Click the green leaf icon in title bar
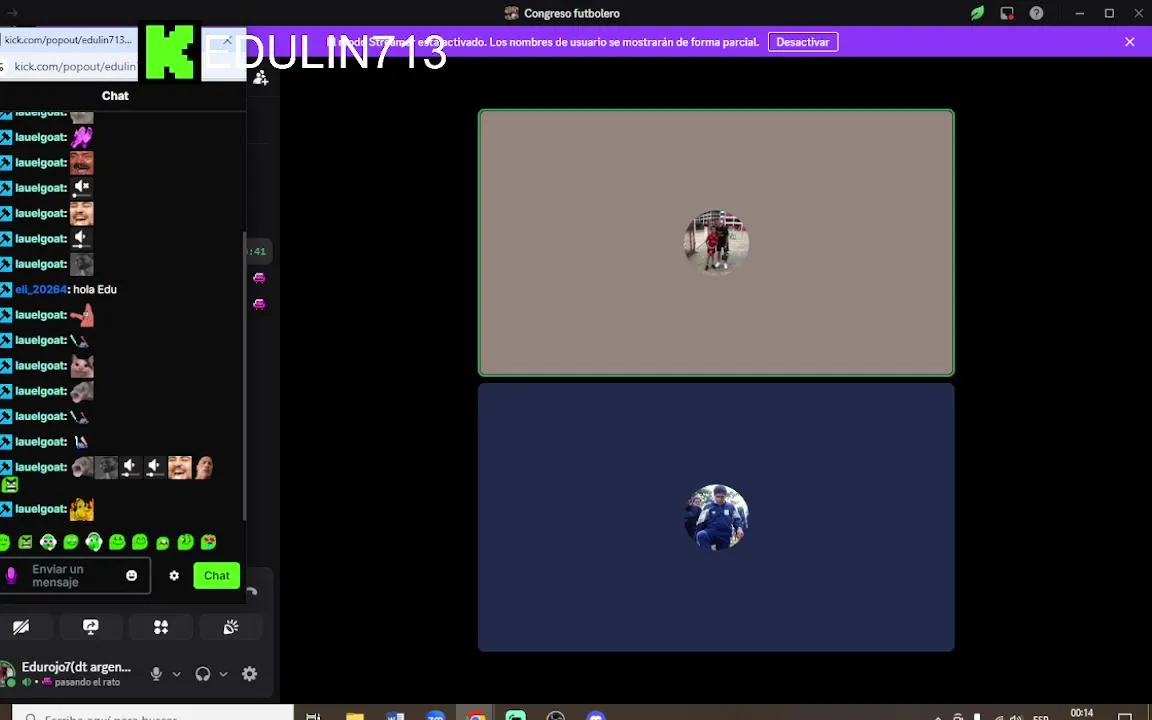 point(977,13)
